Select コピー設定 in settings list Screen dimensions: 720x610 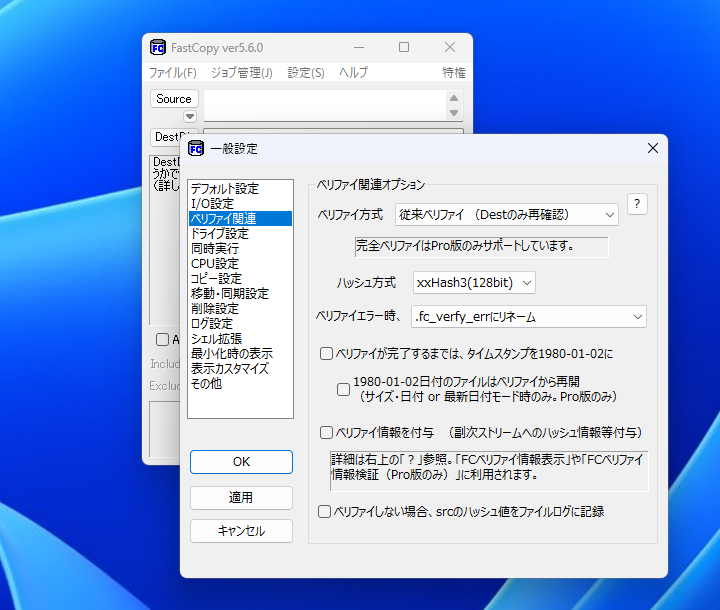click(240, 278)
